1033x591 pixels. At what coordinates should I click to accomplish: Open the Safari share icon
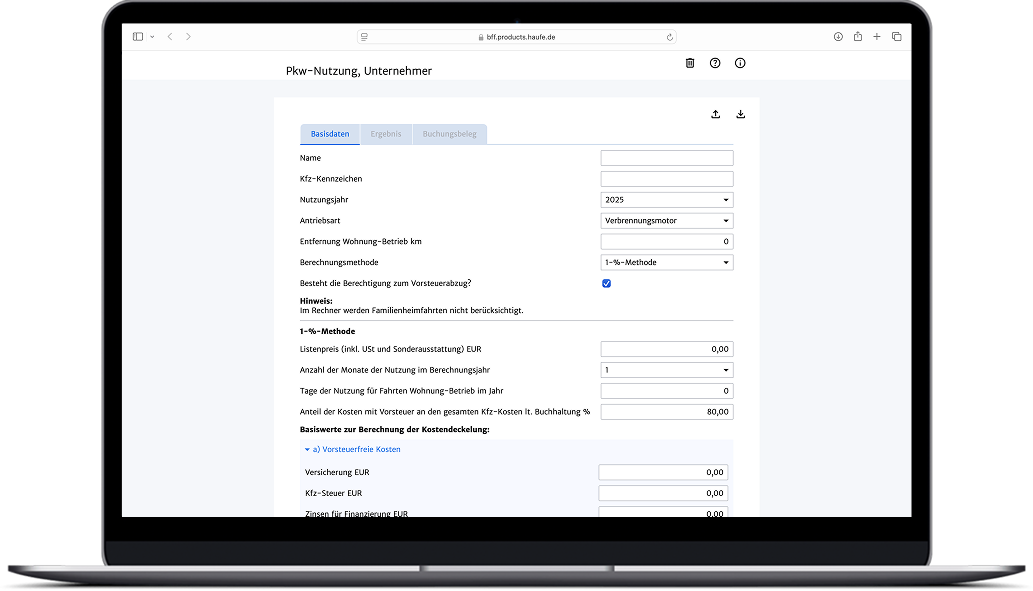(857, 37)
